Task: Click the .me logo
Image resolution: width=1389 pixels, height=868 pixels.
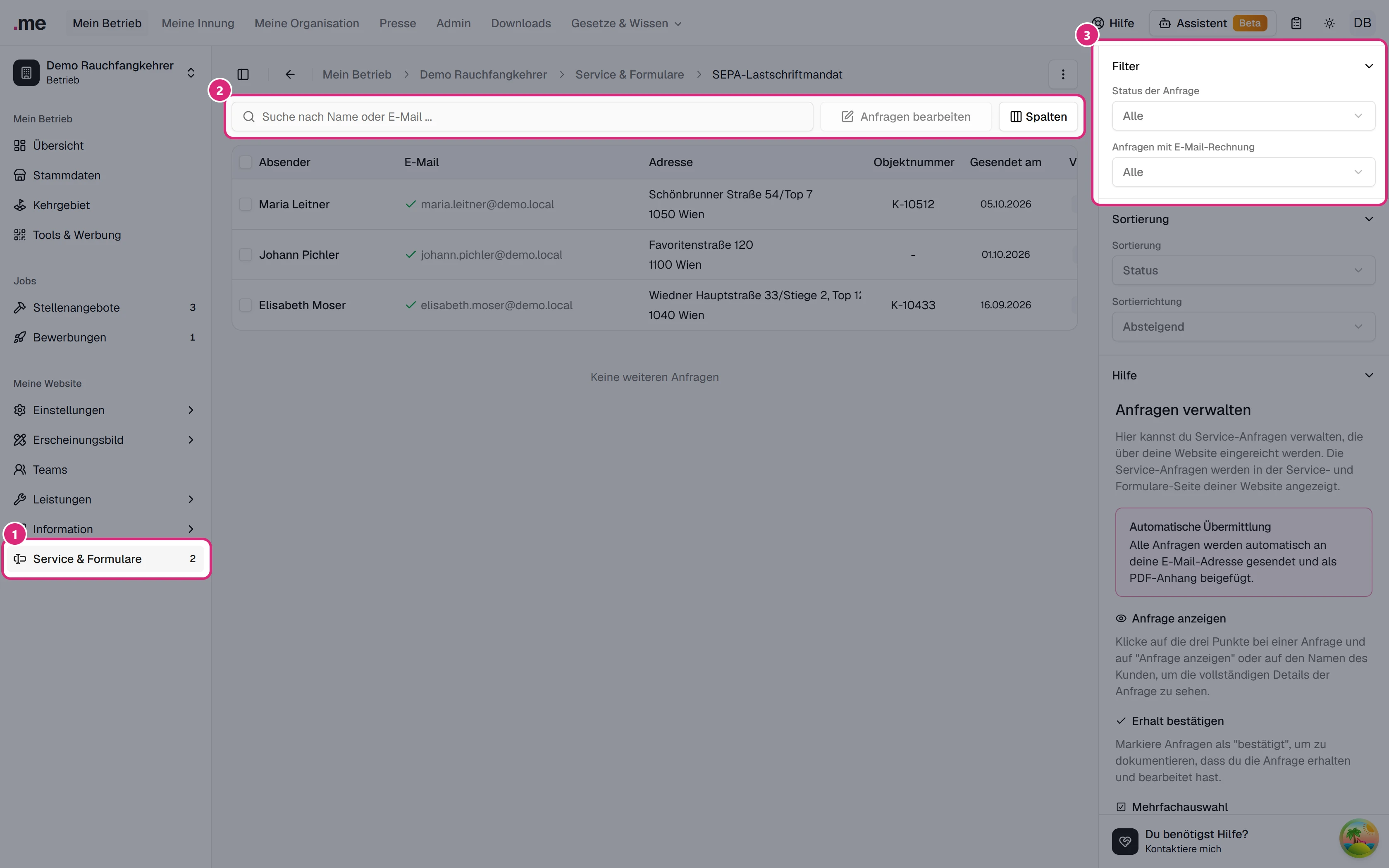Action: 30,24
